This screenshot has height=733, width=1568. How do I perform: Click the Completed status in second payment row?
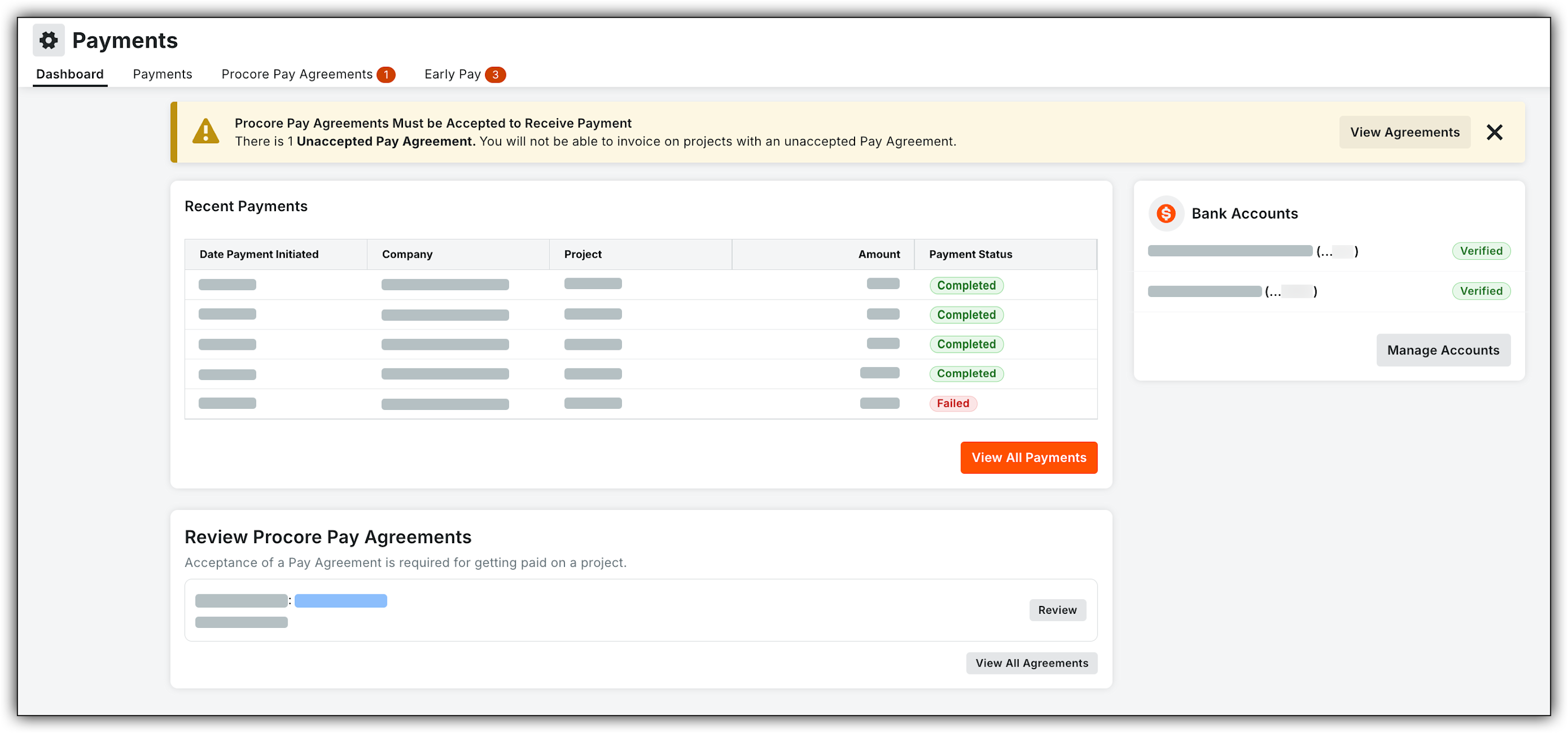point(966,315)
